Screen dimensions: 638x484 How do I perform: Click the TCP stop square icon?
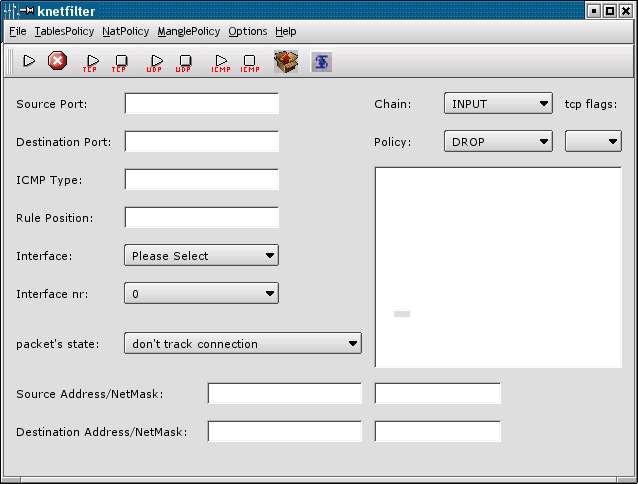point(120,63)
